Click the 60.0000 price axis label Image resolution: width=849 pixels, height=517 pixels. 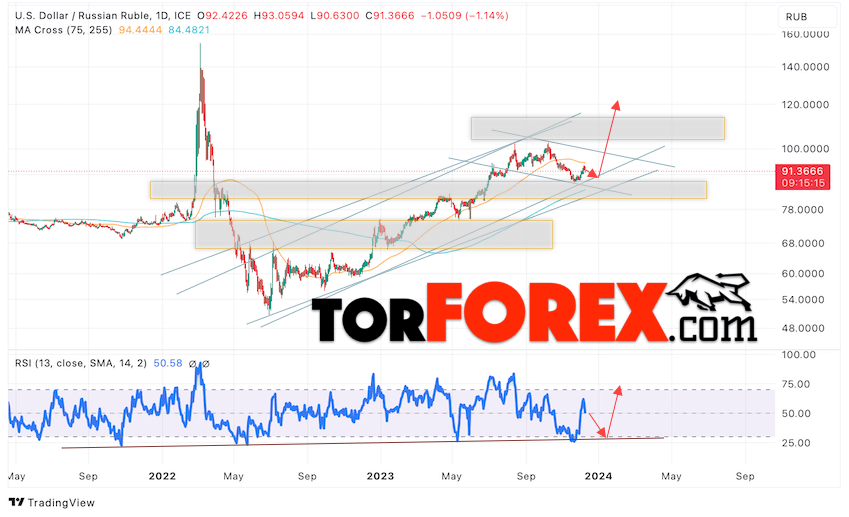802,273
